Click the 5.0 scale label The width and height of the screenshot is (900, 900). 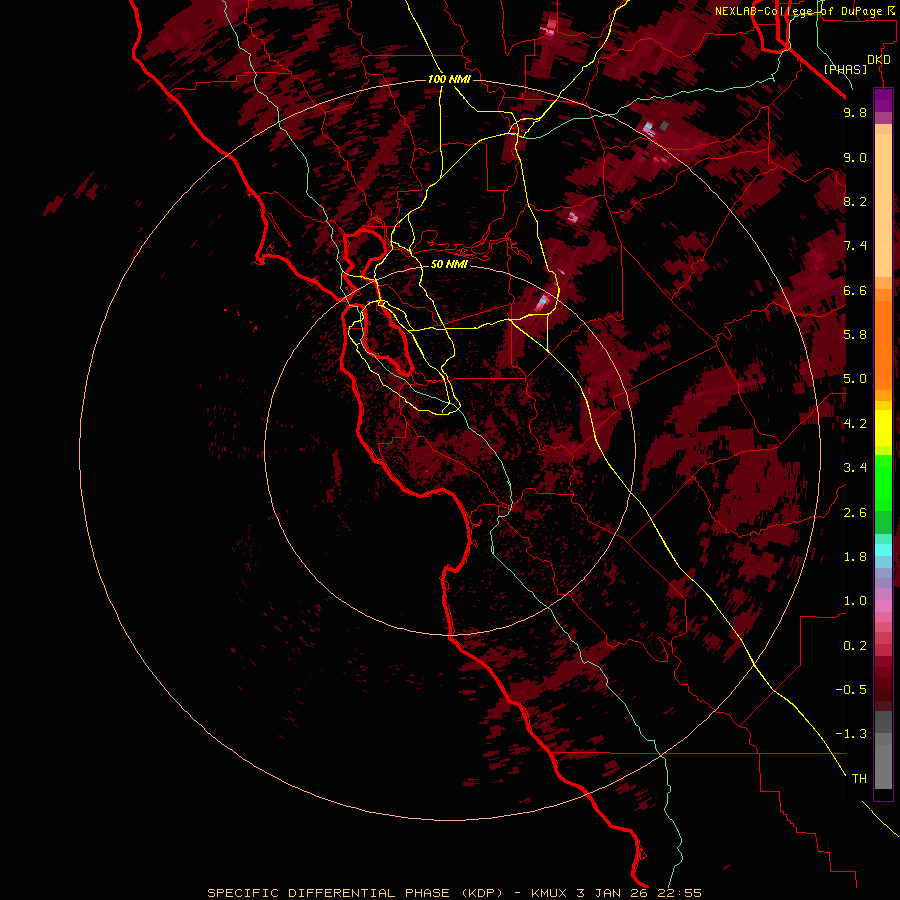(855, 379)
